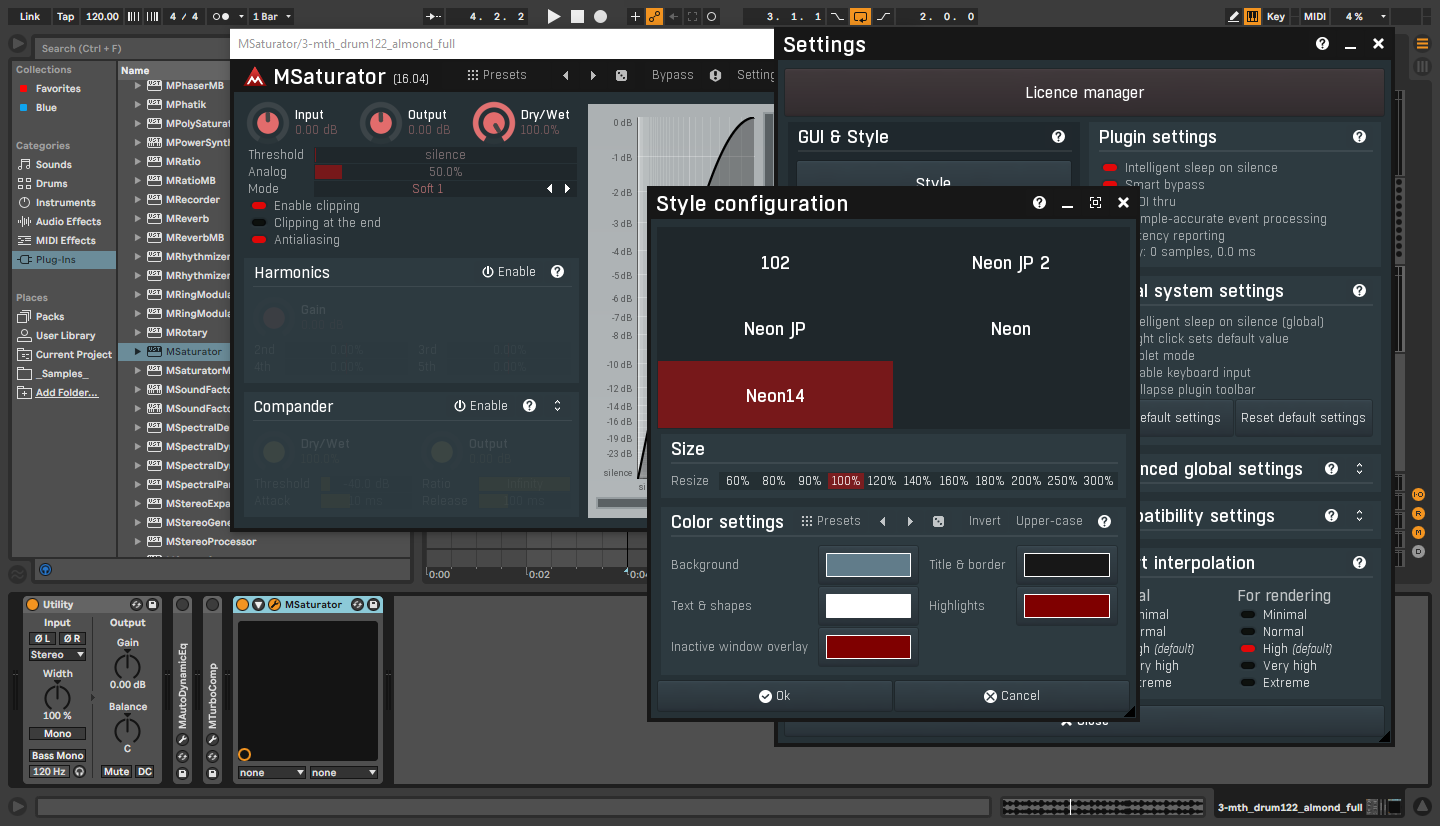
Task: Expand the MReverb item in browser list
Action: pyautogui.click(x=138, y=219)
